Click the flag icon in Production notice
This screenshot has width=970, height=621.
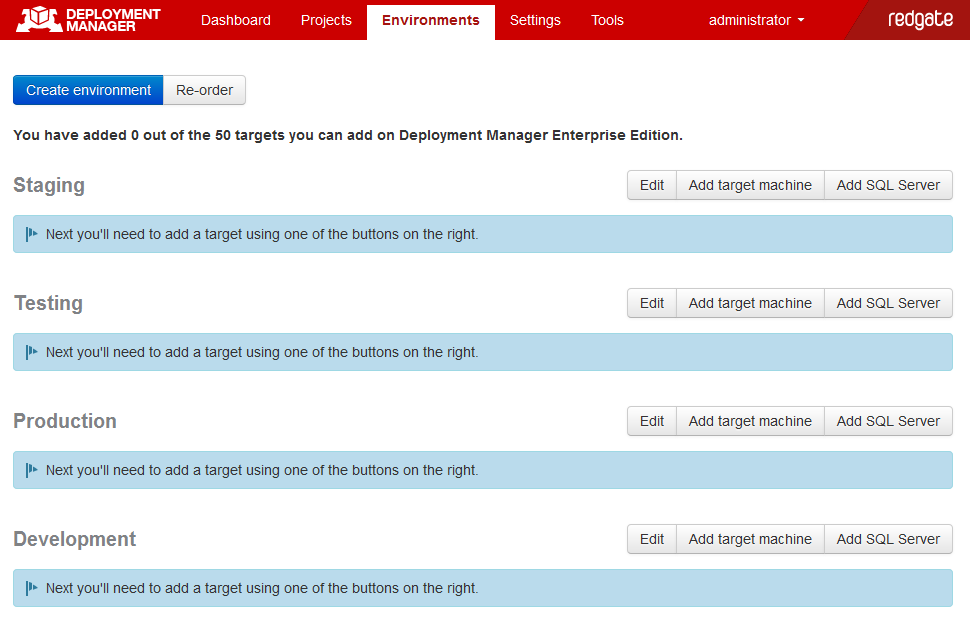pyautogui.click(x=32, y=470)
